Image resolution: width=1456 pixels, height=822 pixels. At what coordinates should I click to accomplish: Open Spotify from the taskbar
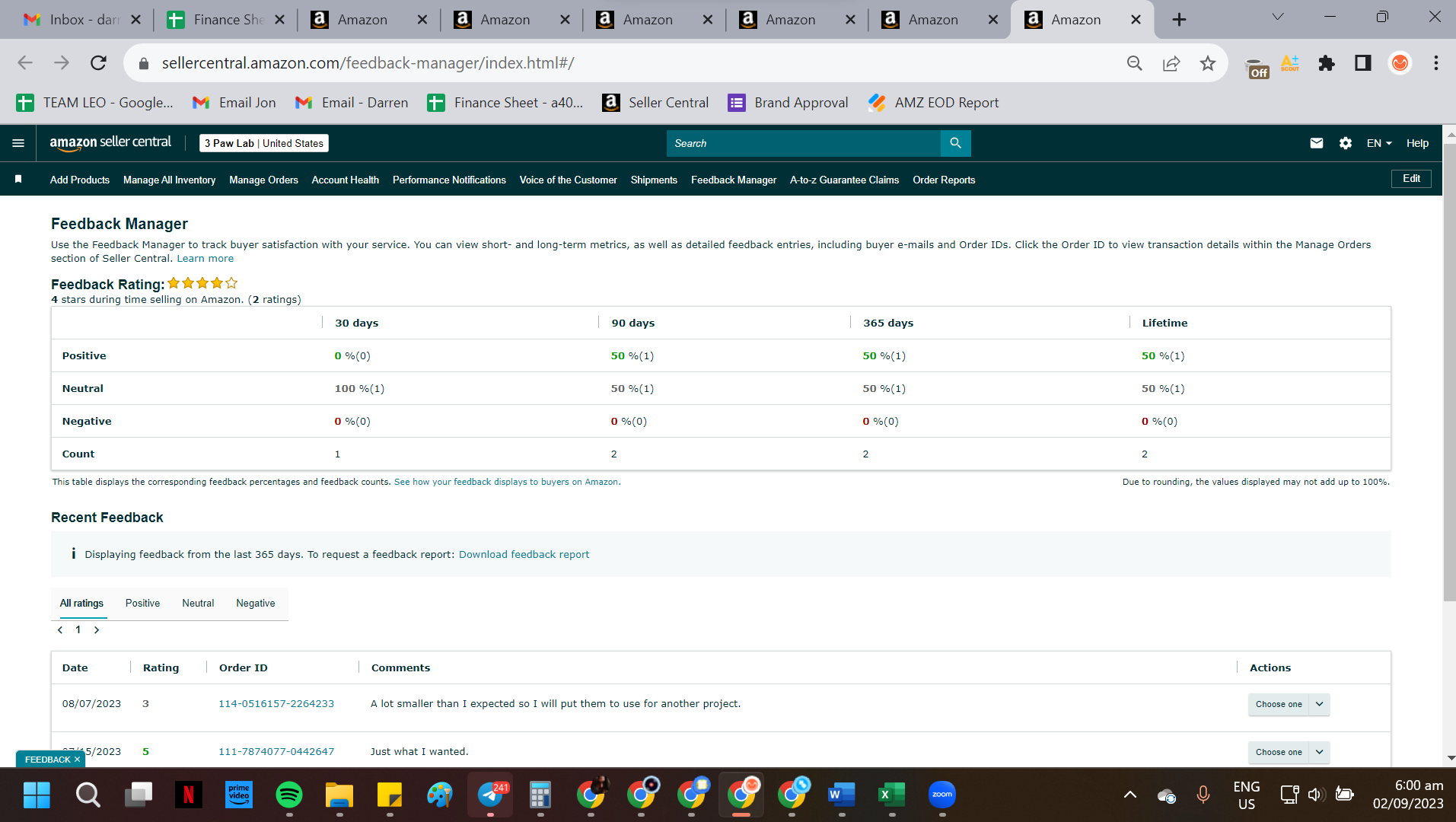(288, 795)
